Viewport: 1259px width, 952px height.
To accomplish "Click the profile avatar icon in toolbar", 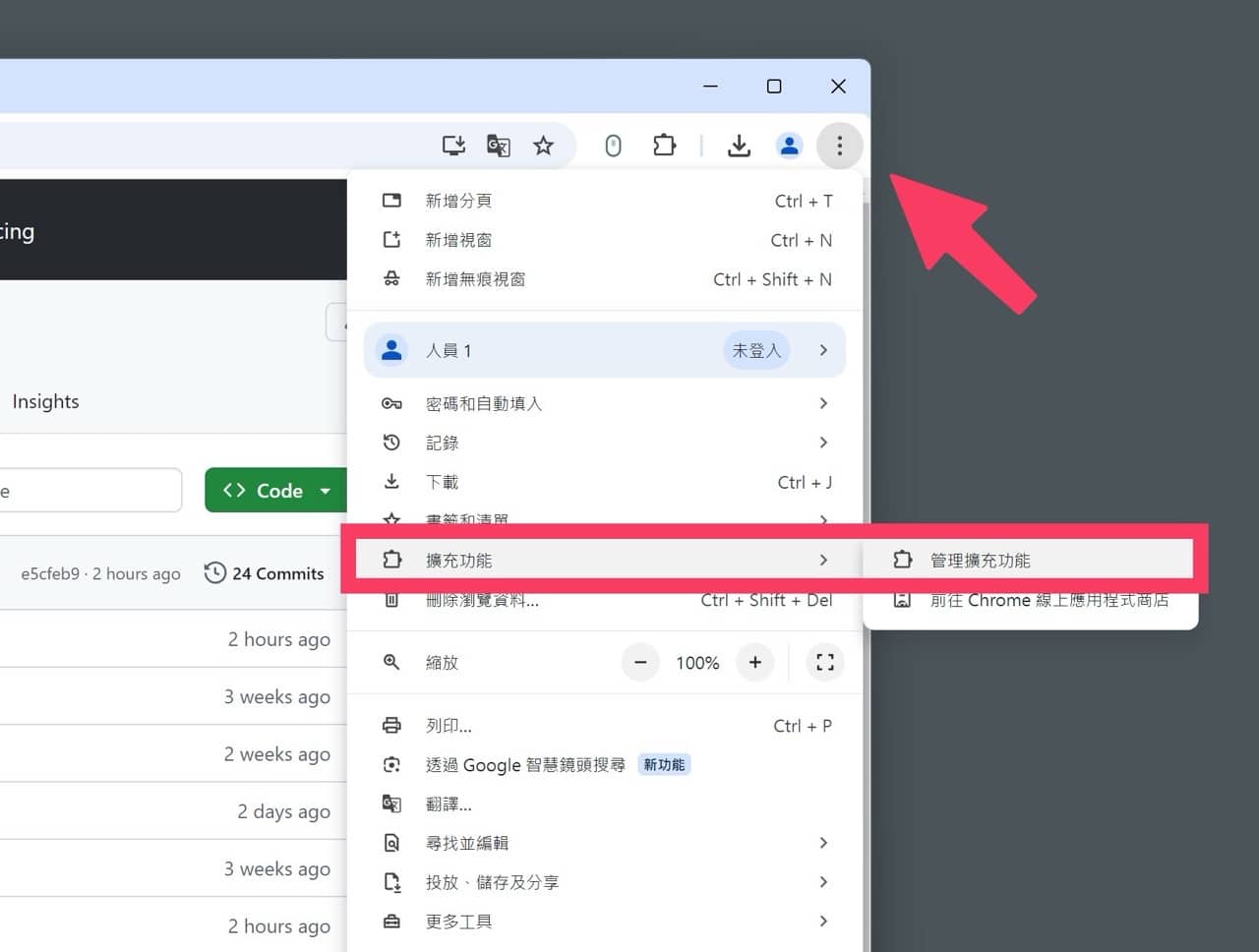I will point(789,146).
